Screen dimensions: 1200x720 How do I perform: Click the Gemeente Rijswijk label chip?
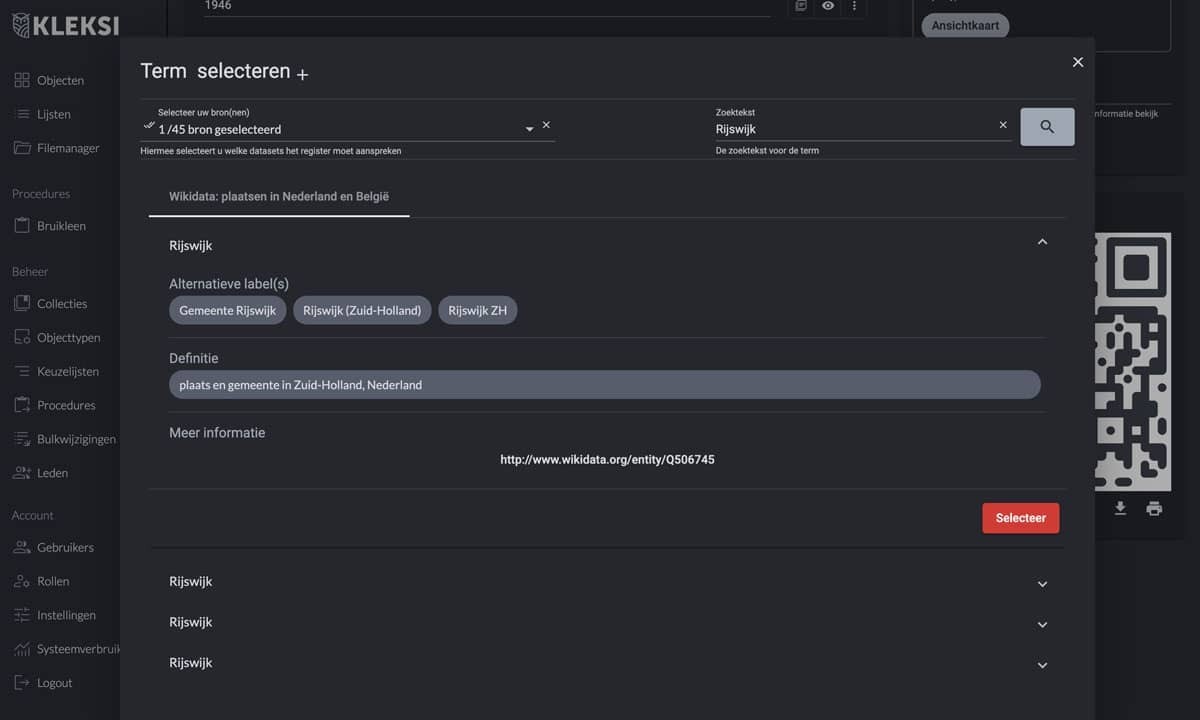click(228, 311)
